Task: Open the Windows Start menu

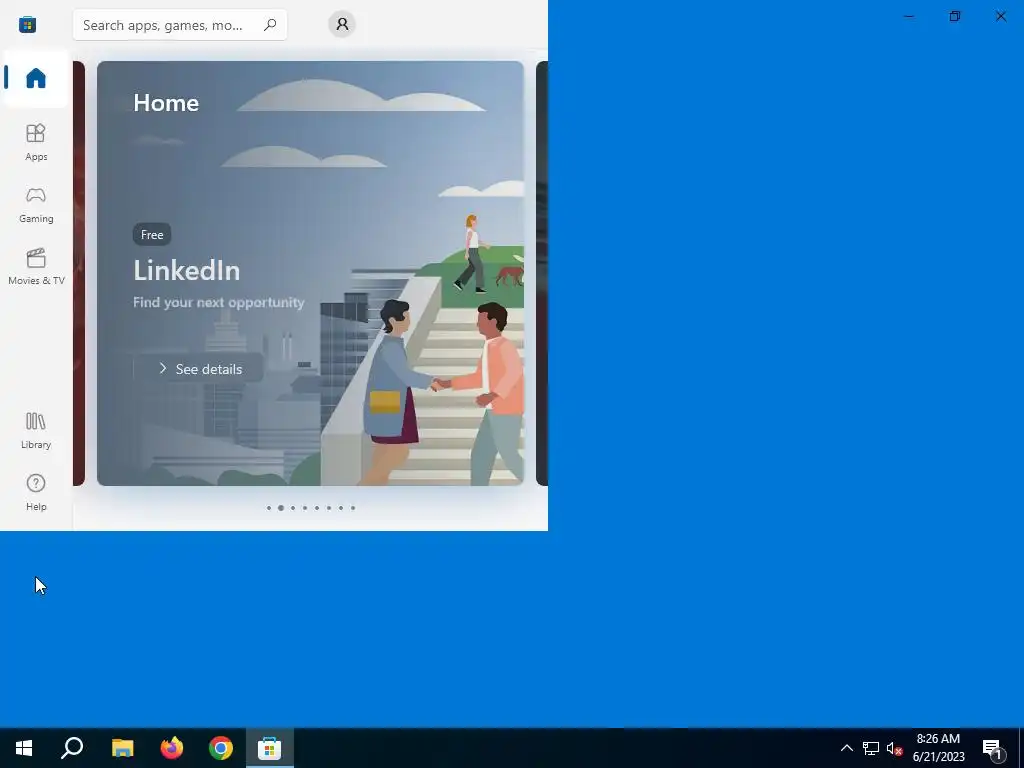Action: coord(24,748)
